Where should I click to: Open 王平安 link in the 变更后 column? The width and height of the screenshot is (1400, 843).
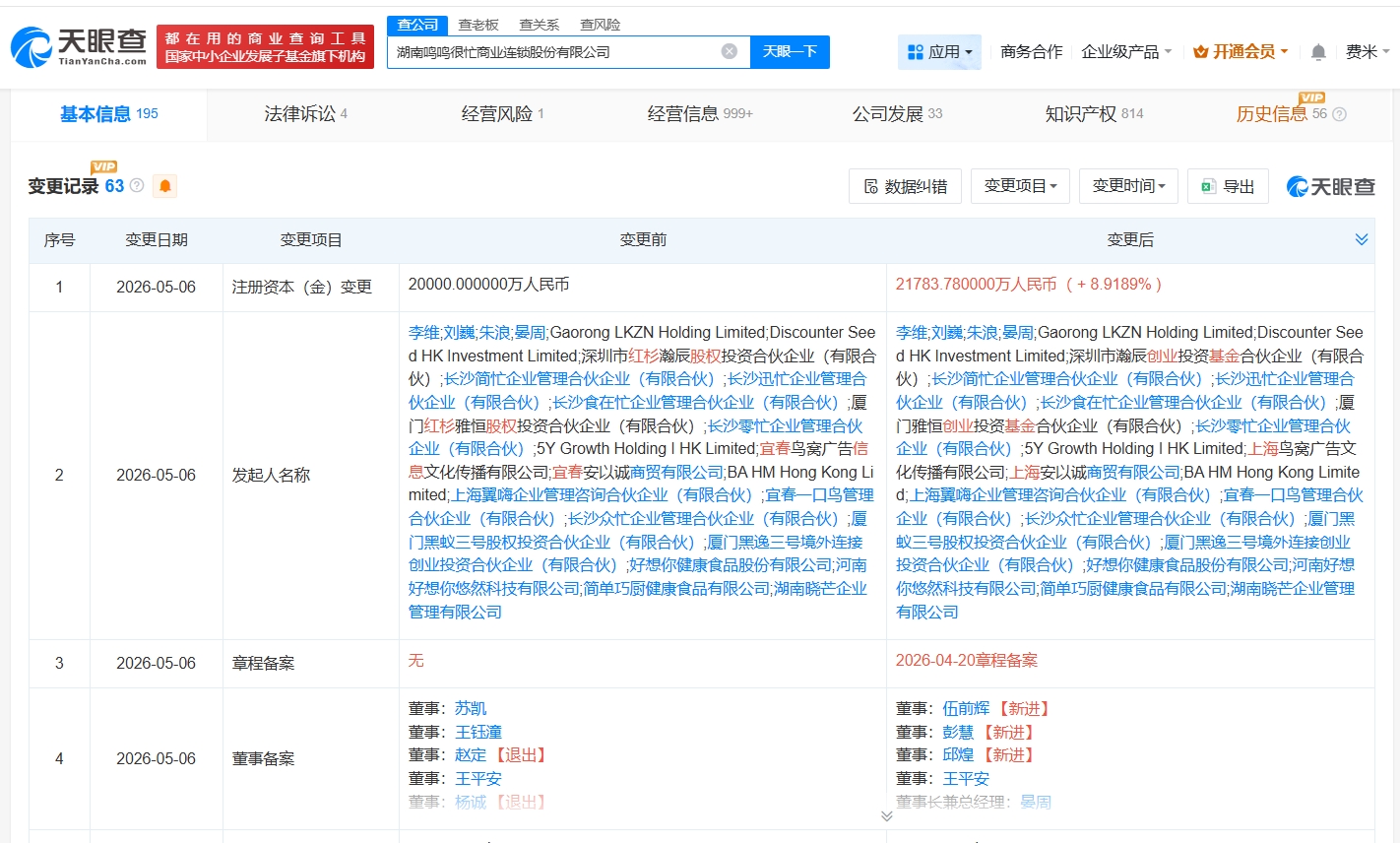coord(966,779)
